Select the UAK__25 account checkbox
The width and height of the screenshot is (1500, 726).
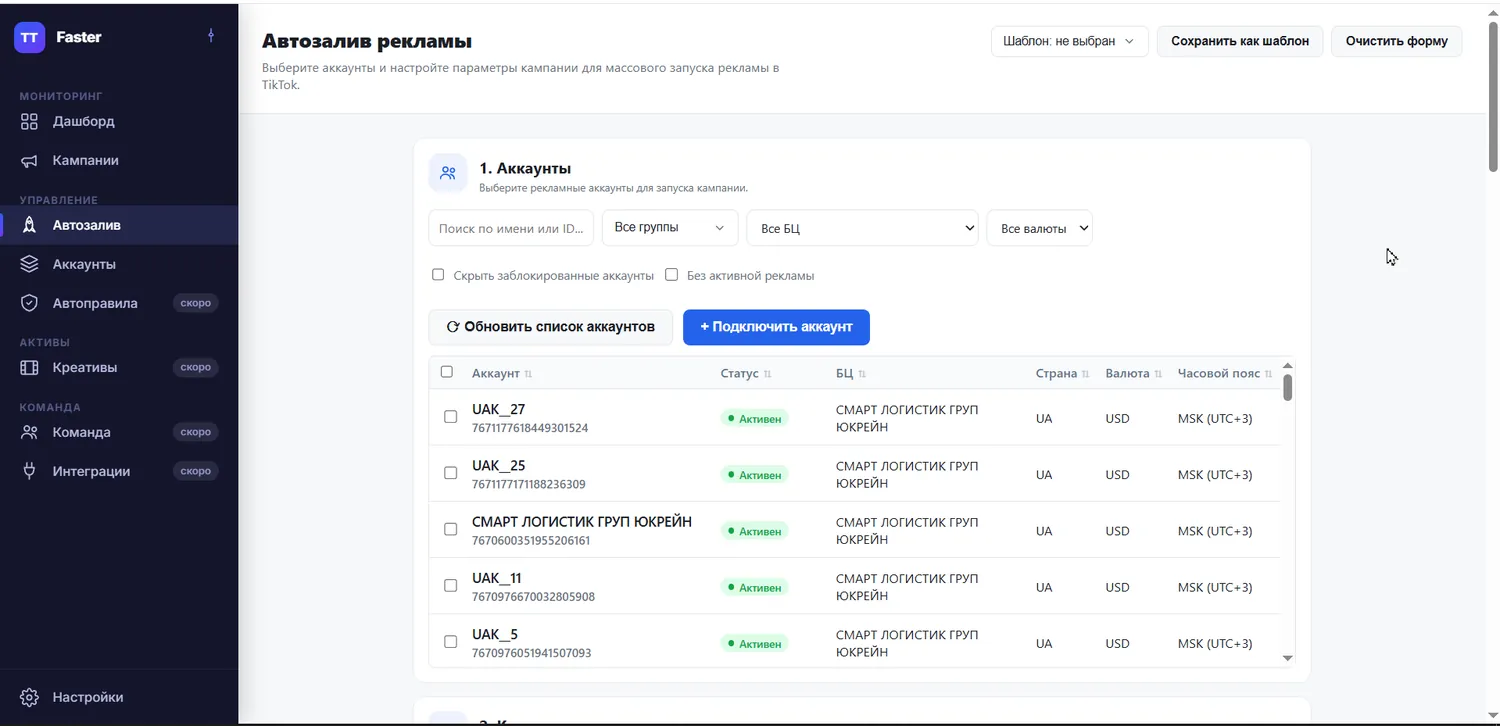(450, 473)
